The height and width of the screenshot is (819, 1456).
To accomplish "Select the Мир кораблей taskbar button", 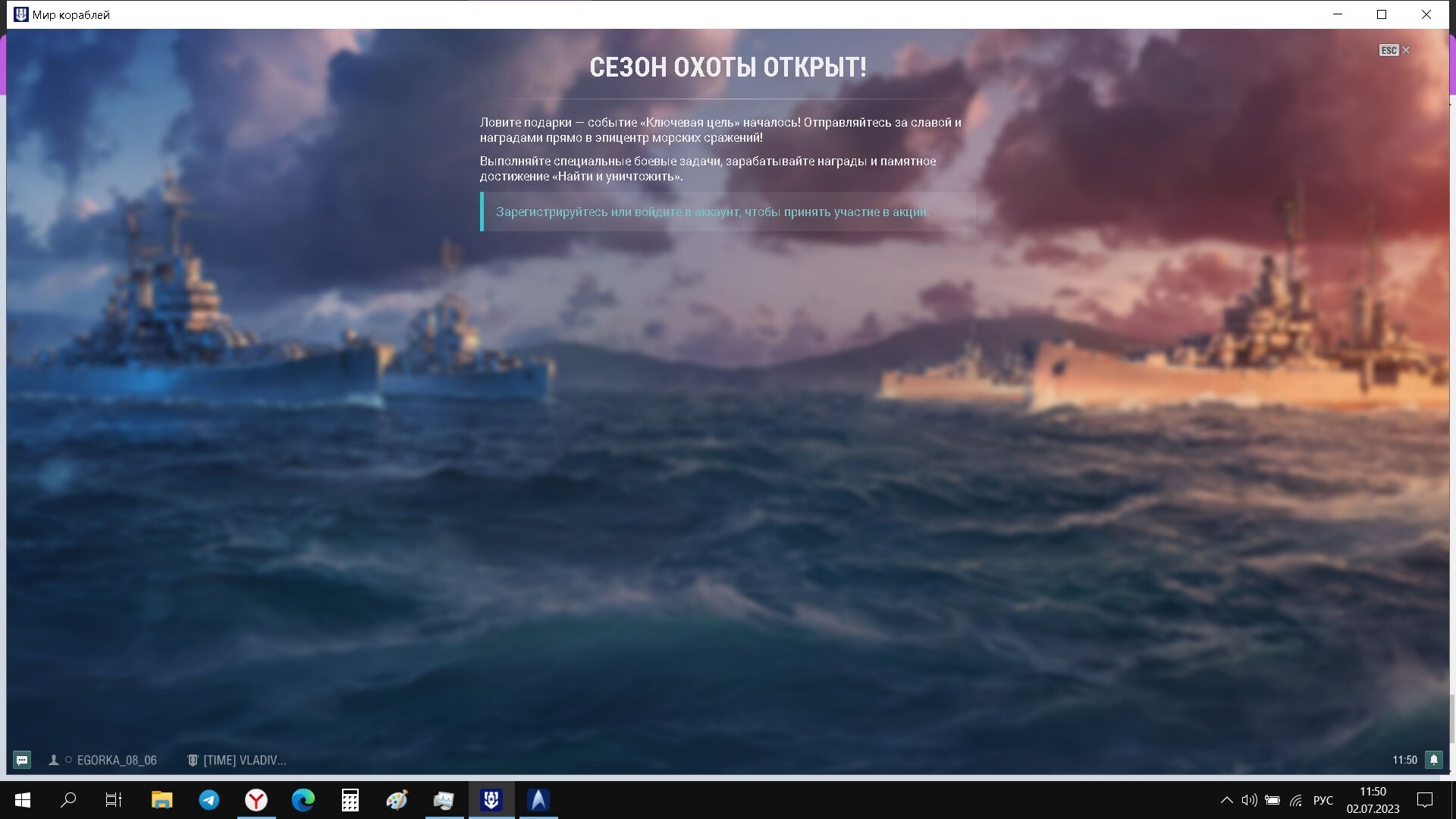I will [491, 800].
